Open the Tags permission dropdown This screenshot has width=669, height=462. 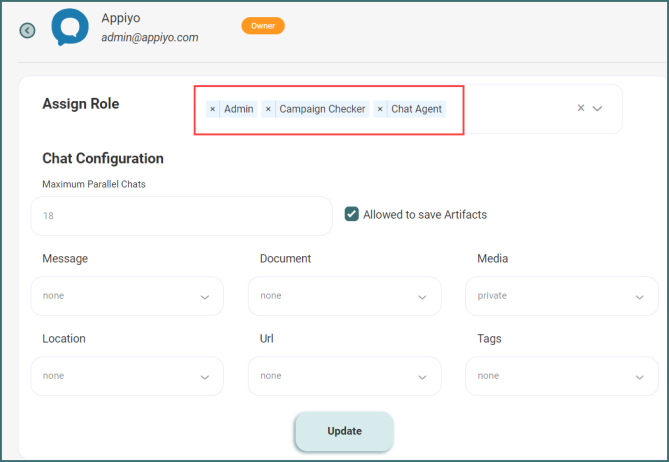pyautogui.click(x=561, y=376)
